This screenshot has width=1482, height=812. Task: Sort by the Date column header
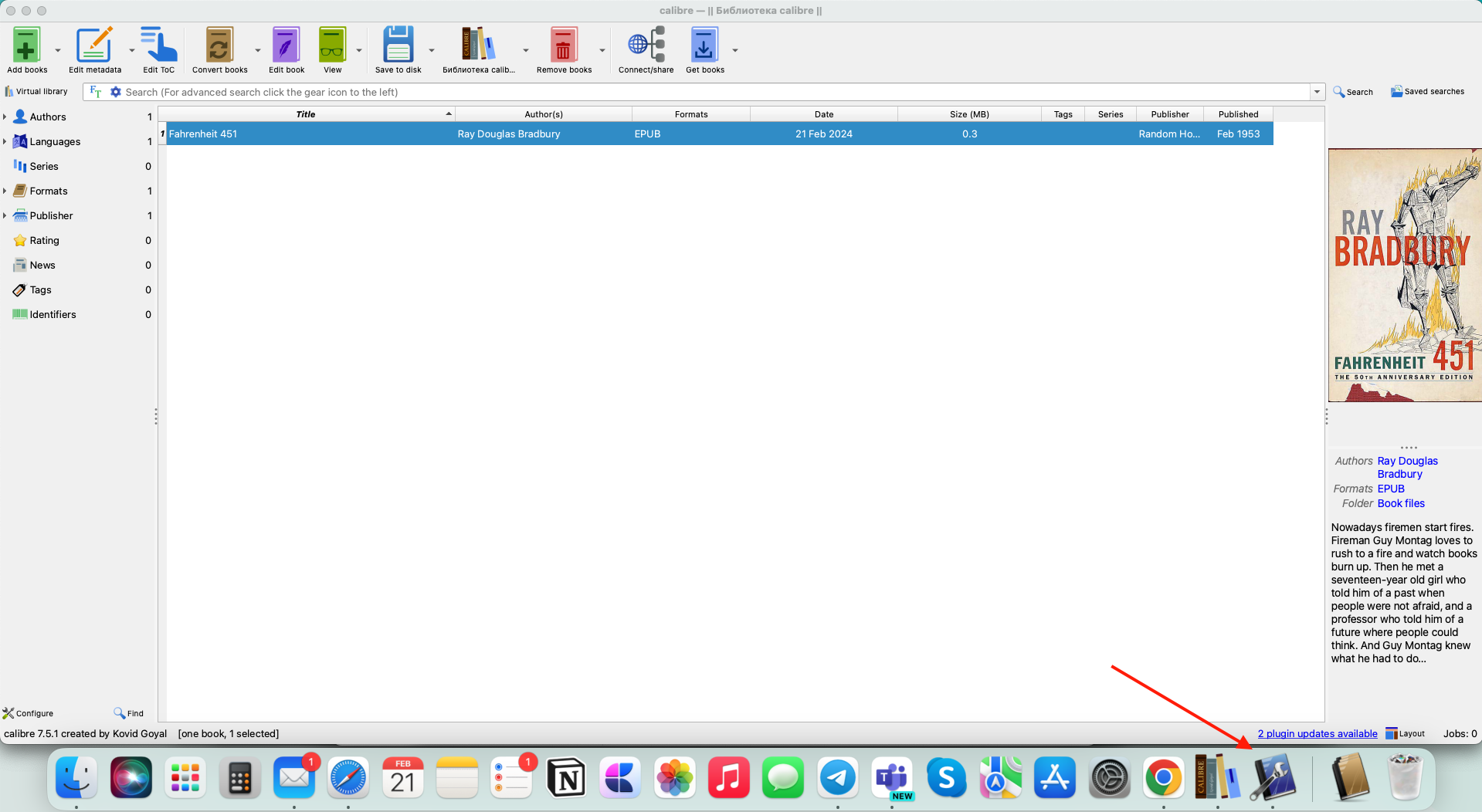(x=824, y=114)
